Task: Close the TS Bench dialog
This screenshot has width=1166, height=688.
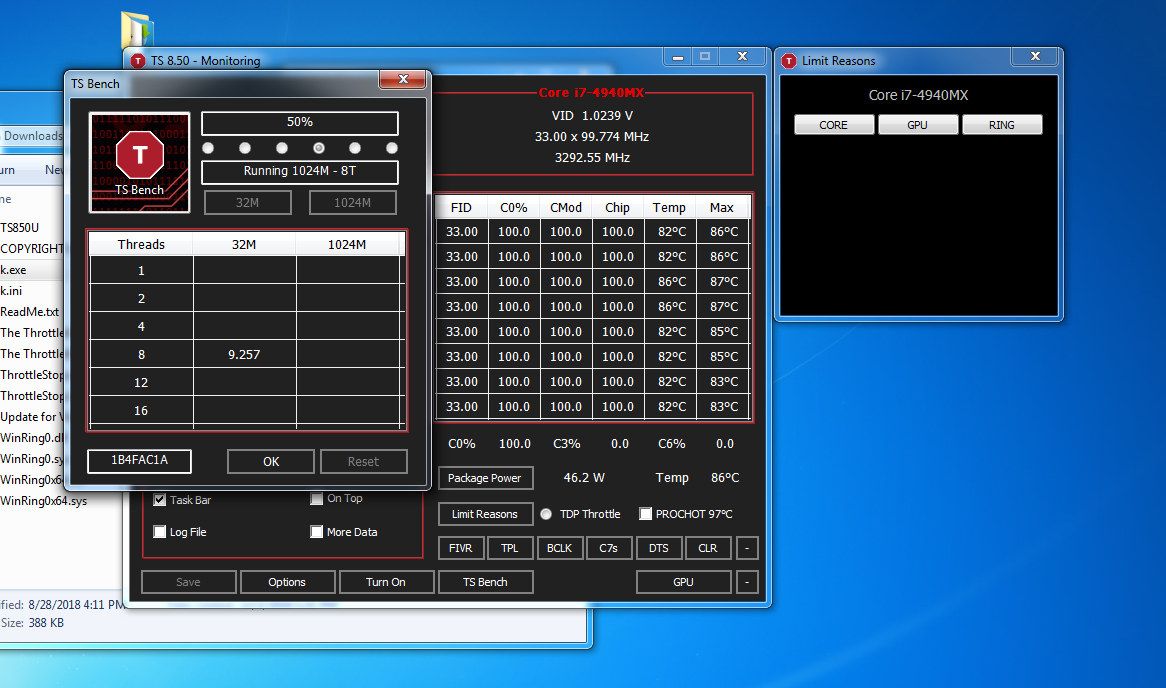Action: [403, 79]
